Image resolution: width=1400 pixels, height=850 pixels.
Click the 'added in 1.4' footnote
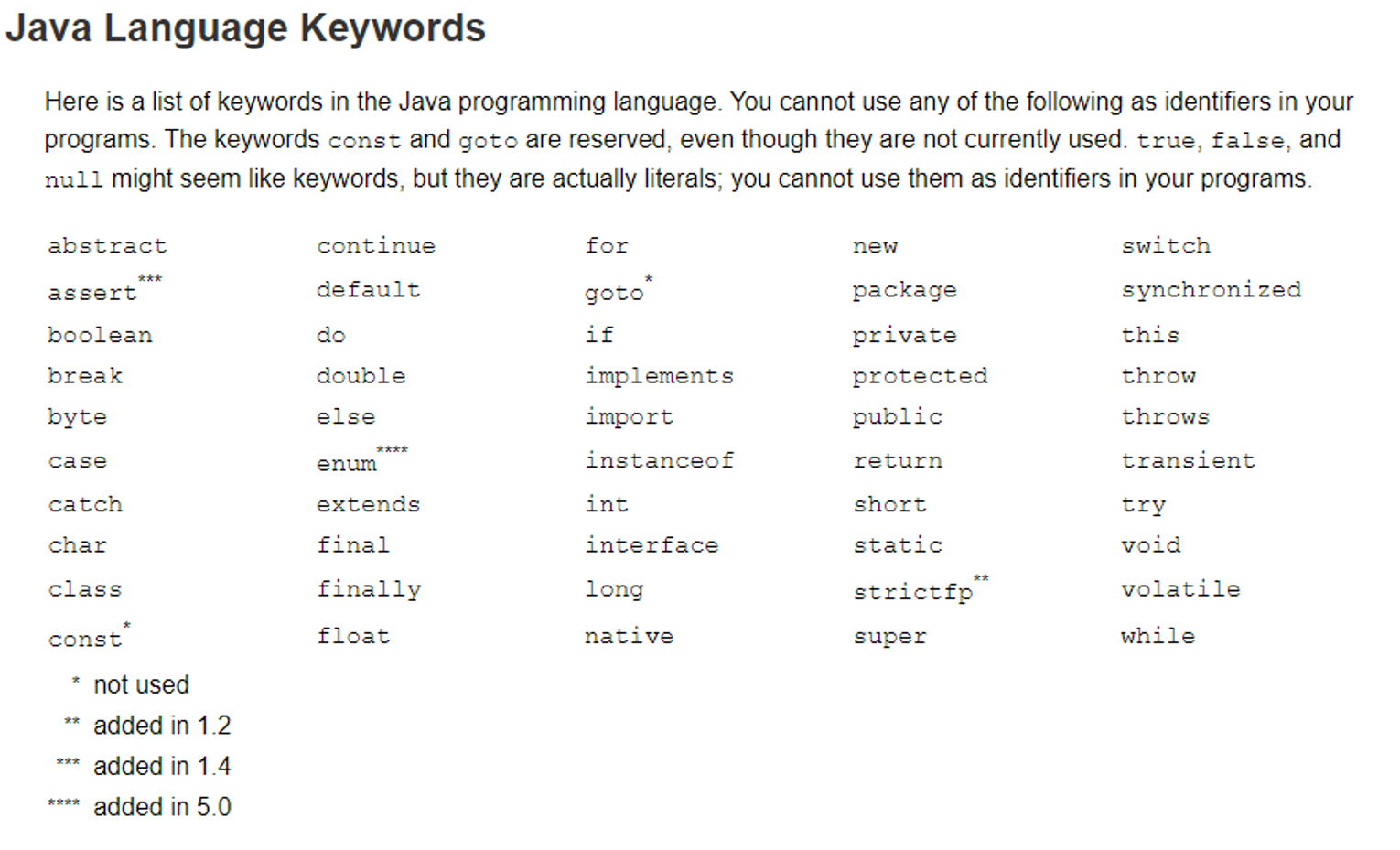[x=162, y=766]
